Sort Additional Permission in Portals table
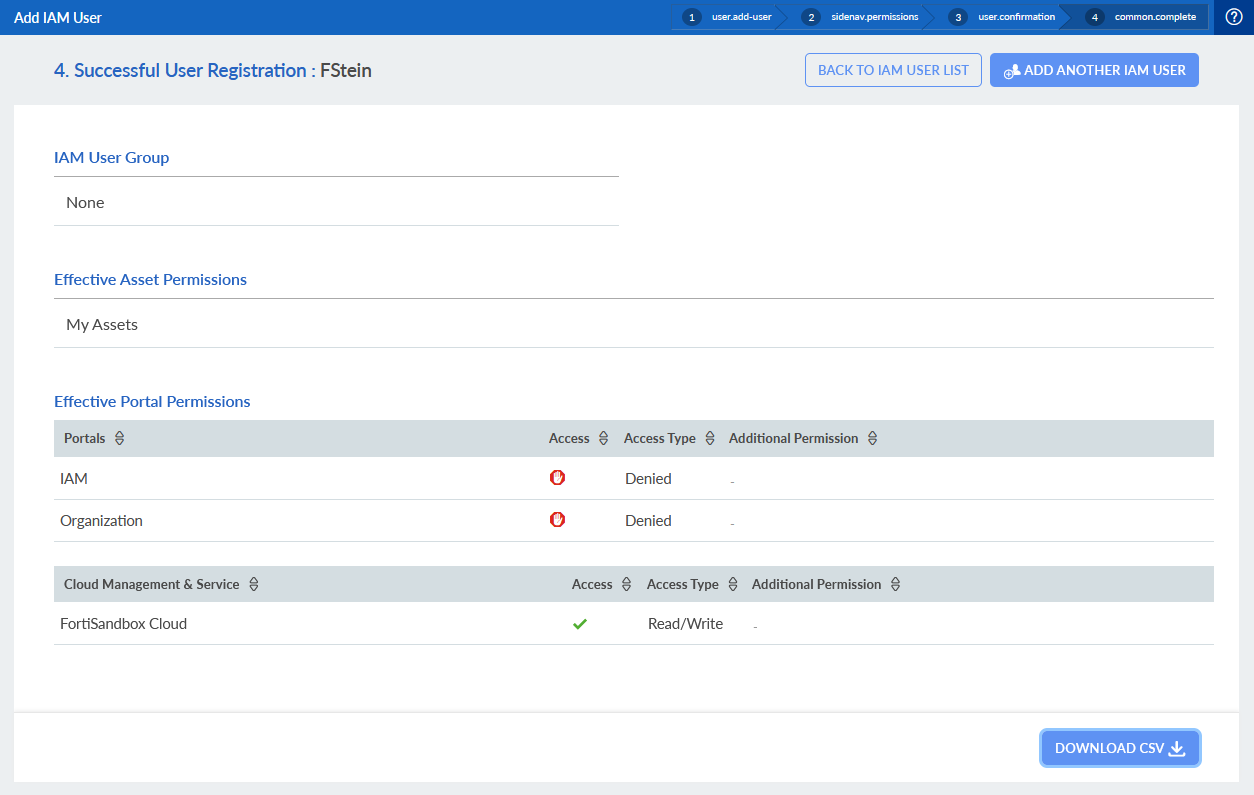 [873, 438]
